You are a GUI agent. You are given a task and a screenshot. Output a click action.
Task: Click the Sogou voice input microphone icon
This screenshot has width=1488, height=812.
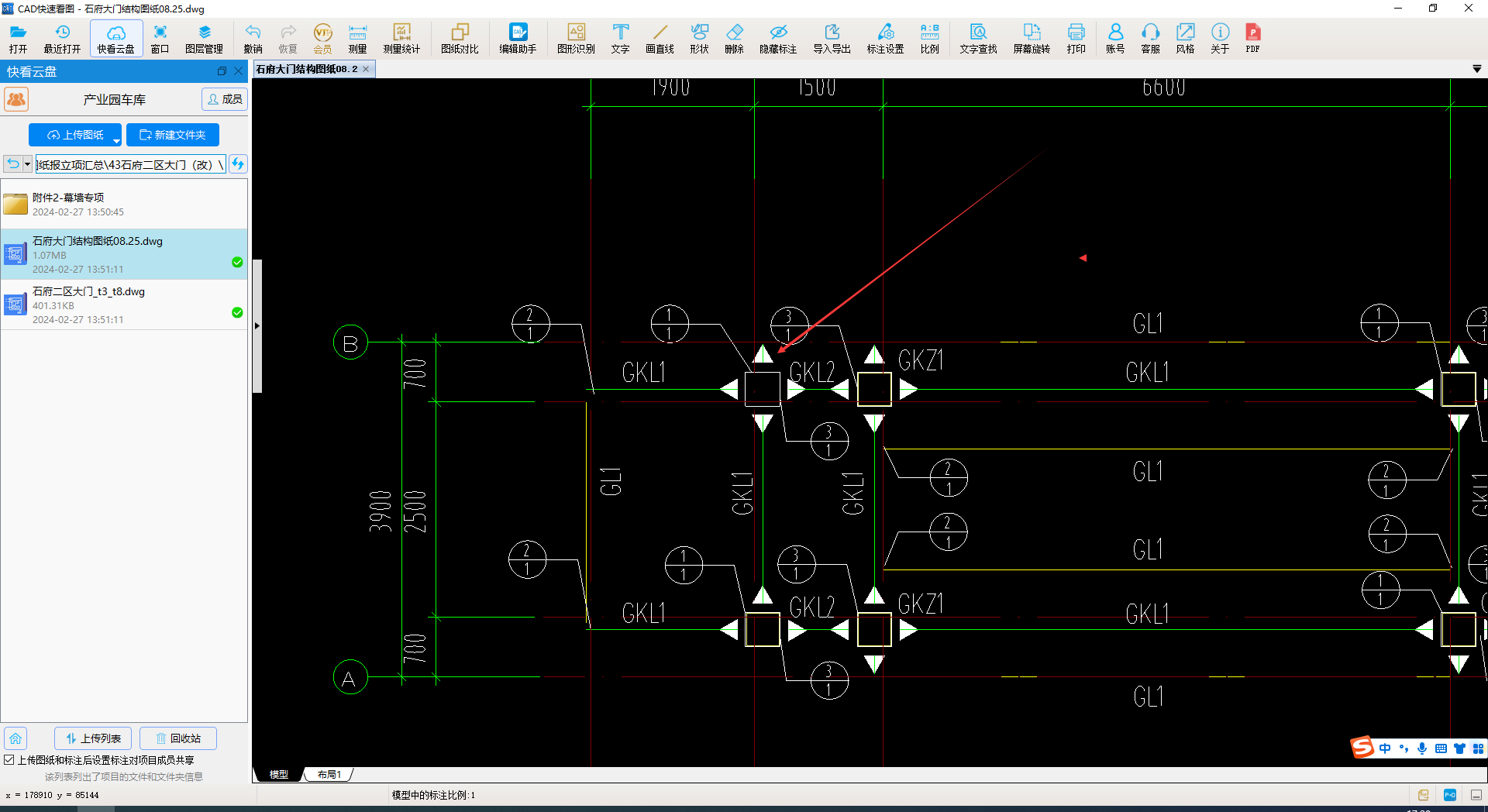pos(1422,748)
